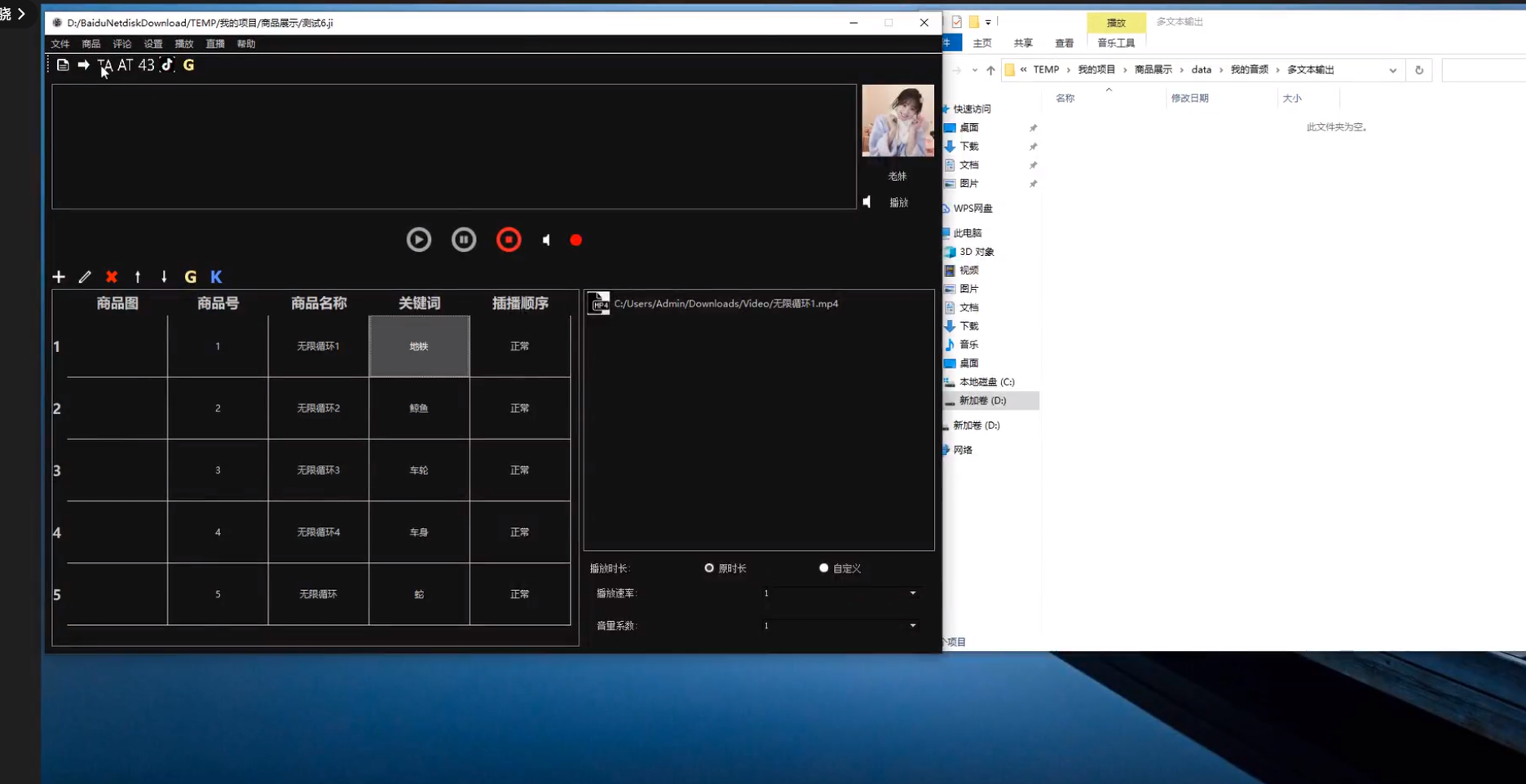Sort by 修改日期 column in Explorer

[1189, 98]
